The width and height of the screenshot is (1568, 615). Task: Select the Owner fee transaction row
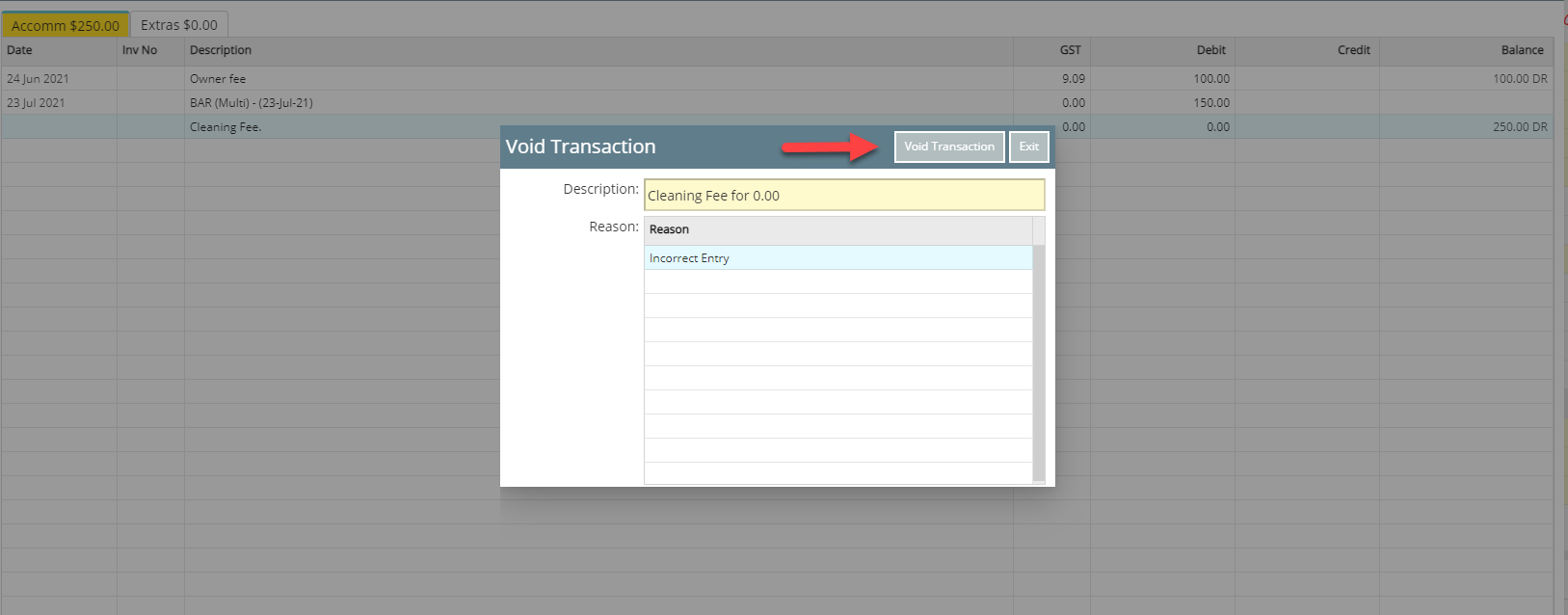coord(218,79)
